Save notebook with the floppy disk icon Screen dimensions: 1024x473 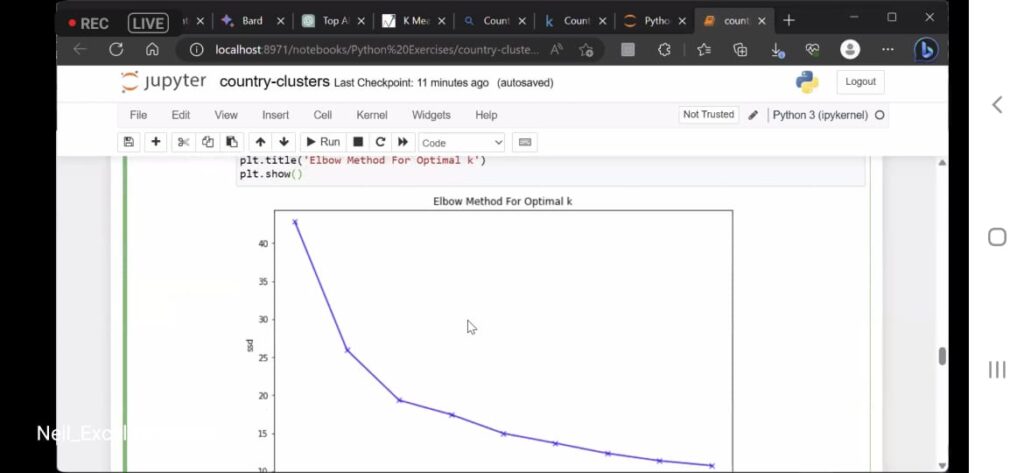tap(129, 142)
